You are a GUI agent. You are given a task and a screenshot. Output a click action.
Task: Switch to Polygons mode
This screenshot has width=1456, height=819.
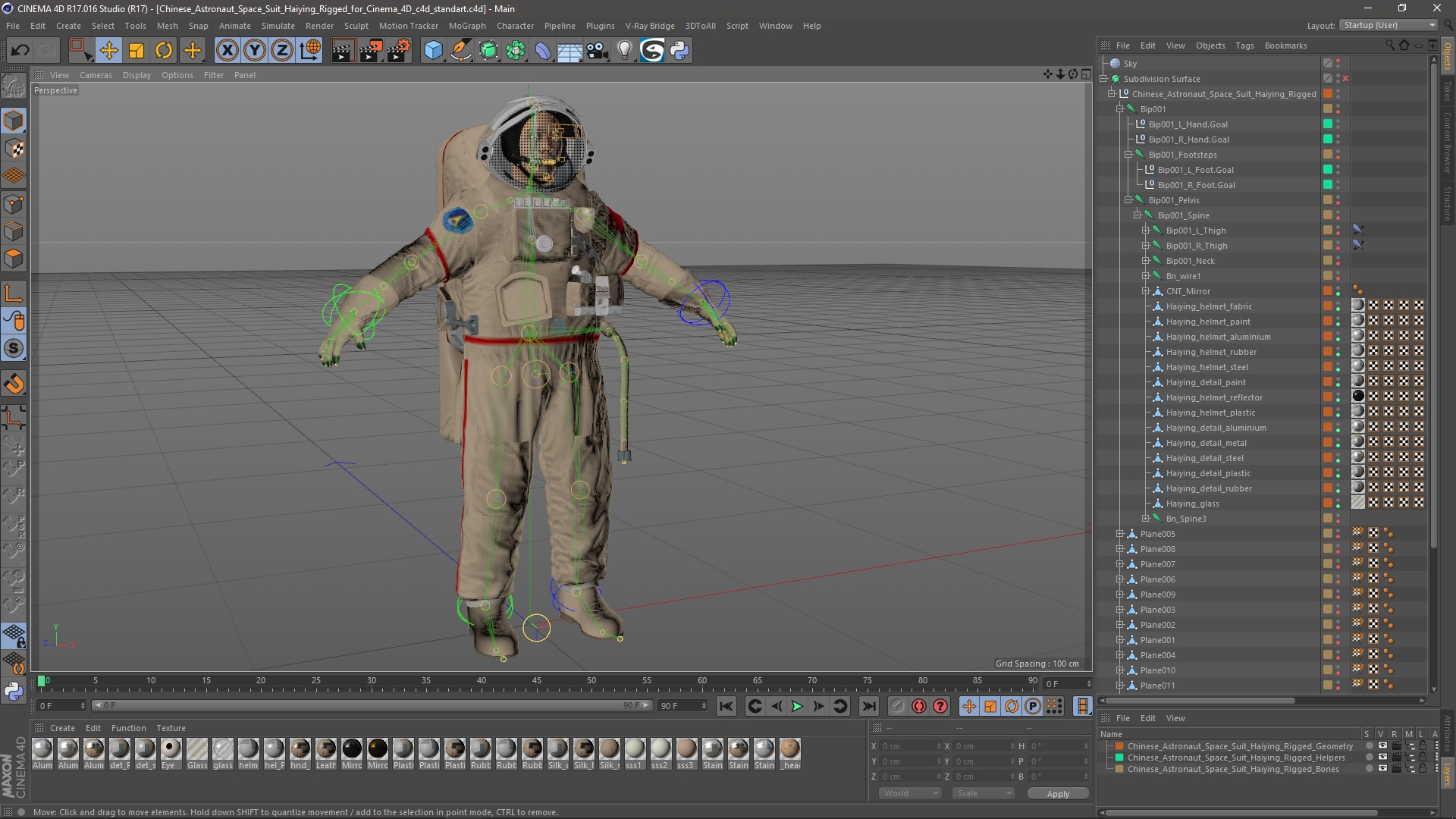(x=14, y=259)
